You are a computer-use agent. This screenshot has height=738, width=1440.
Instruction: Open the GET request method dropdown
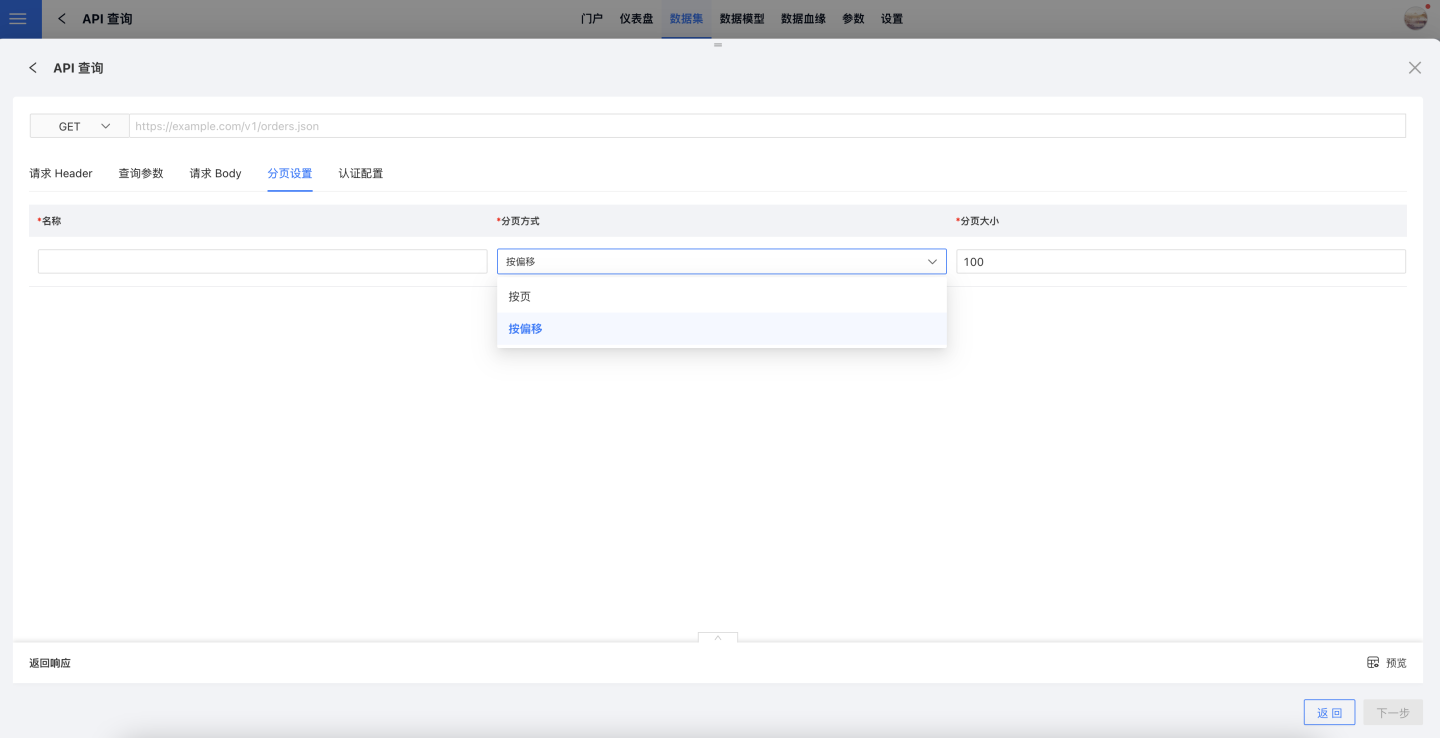[80, 126]
